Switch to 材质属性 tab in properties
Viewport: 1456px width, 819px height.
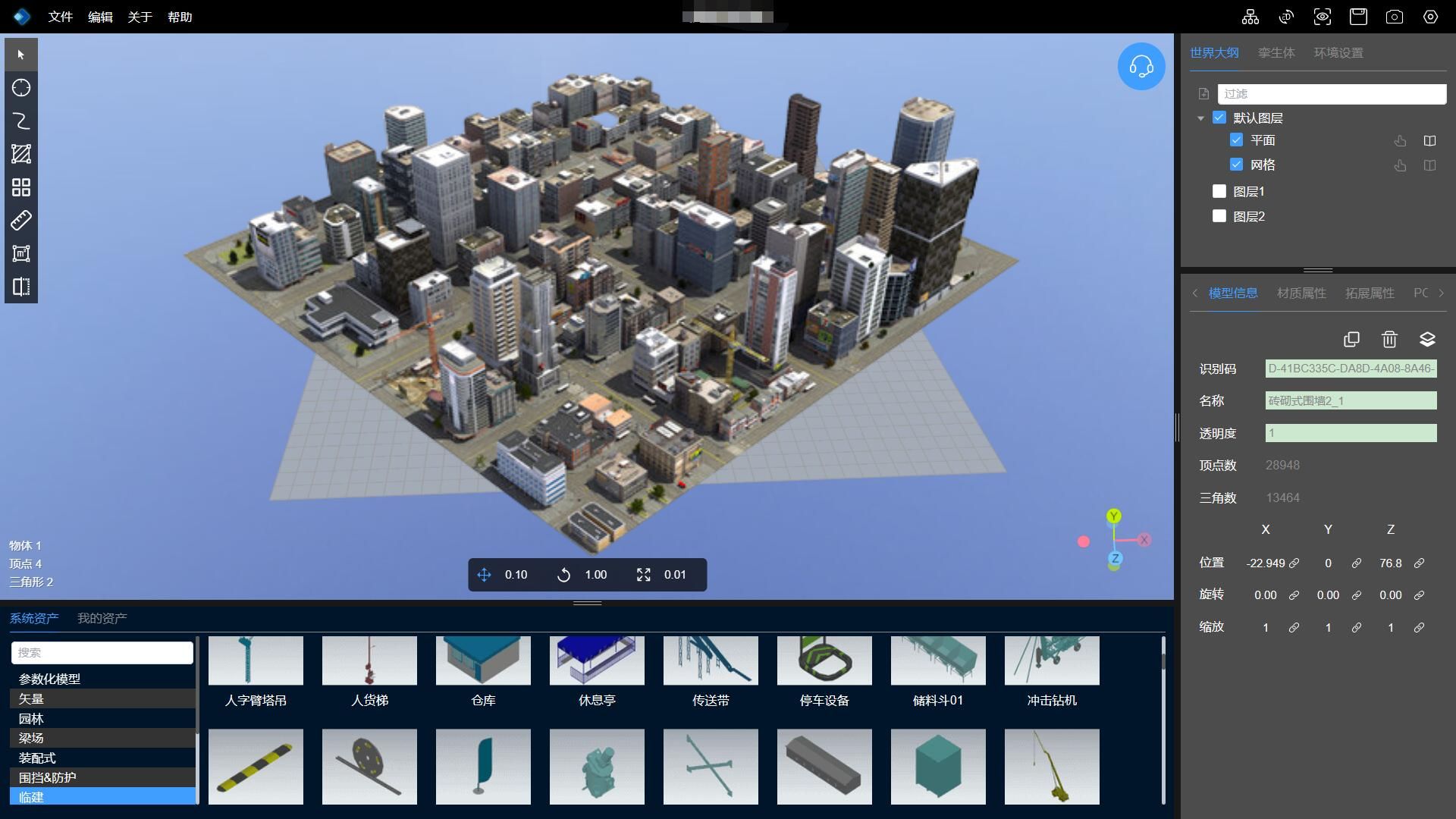point(1301,292)
